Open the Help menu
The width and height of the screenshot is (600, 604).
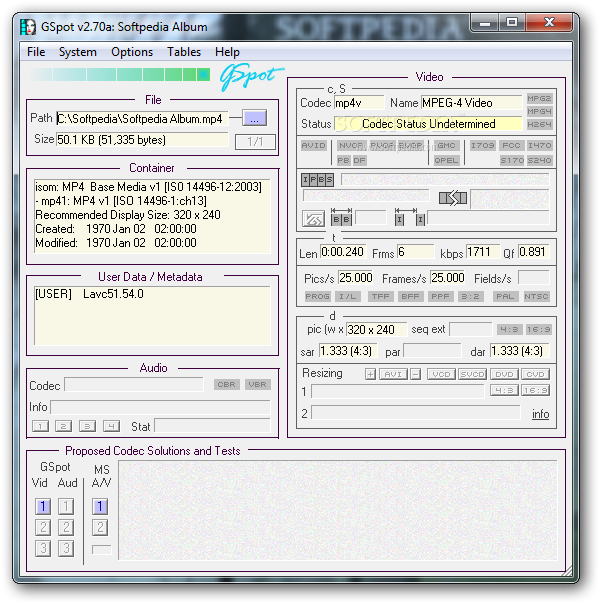227,52
